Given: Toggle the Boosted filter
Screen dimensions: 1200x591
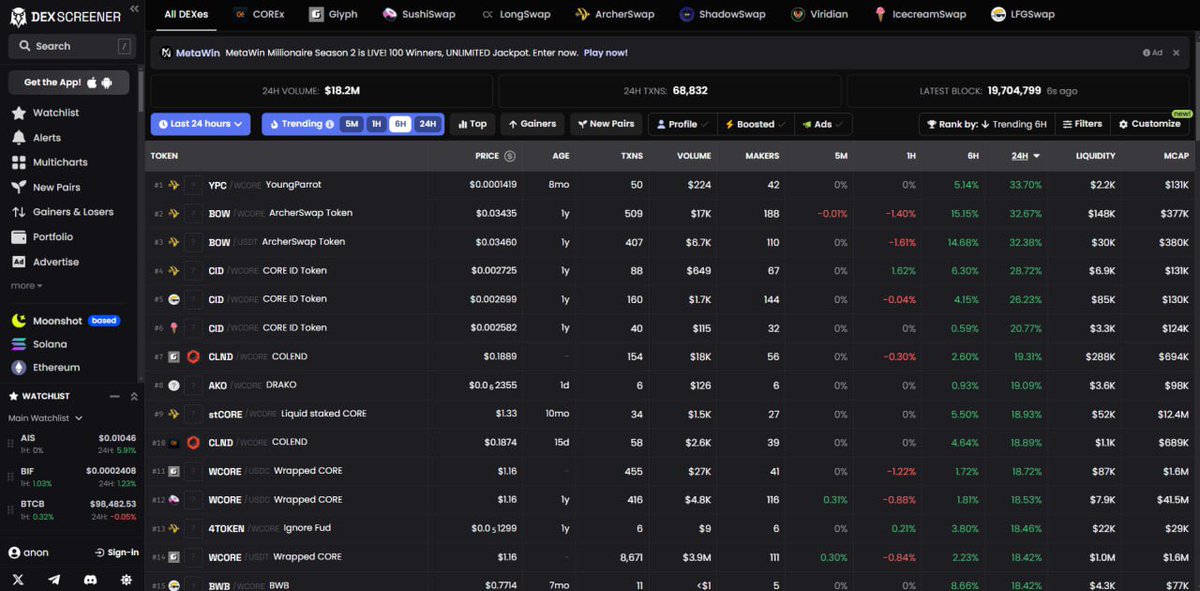Looking at the screenshot, I should point(755,124).
